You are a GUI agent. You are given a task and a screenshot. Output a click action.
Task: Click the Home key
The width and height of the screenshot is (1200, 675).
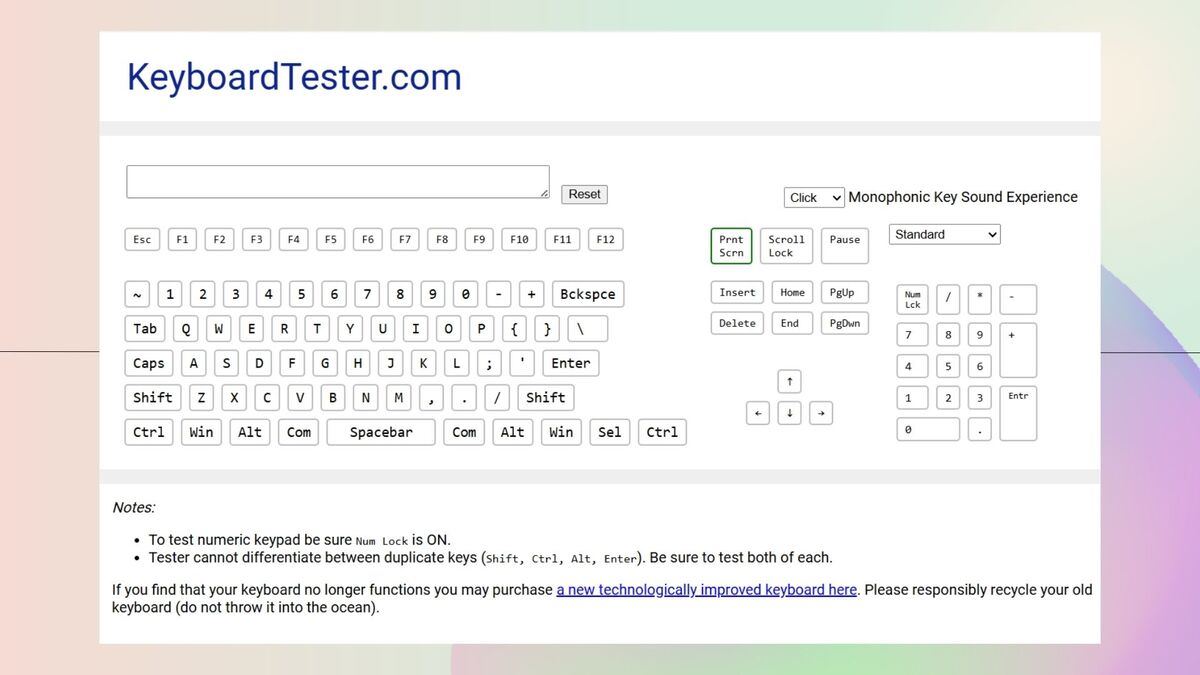point(792,293)
